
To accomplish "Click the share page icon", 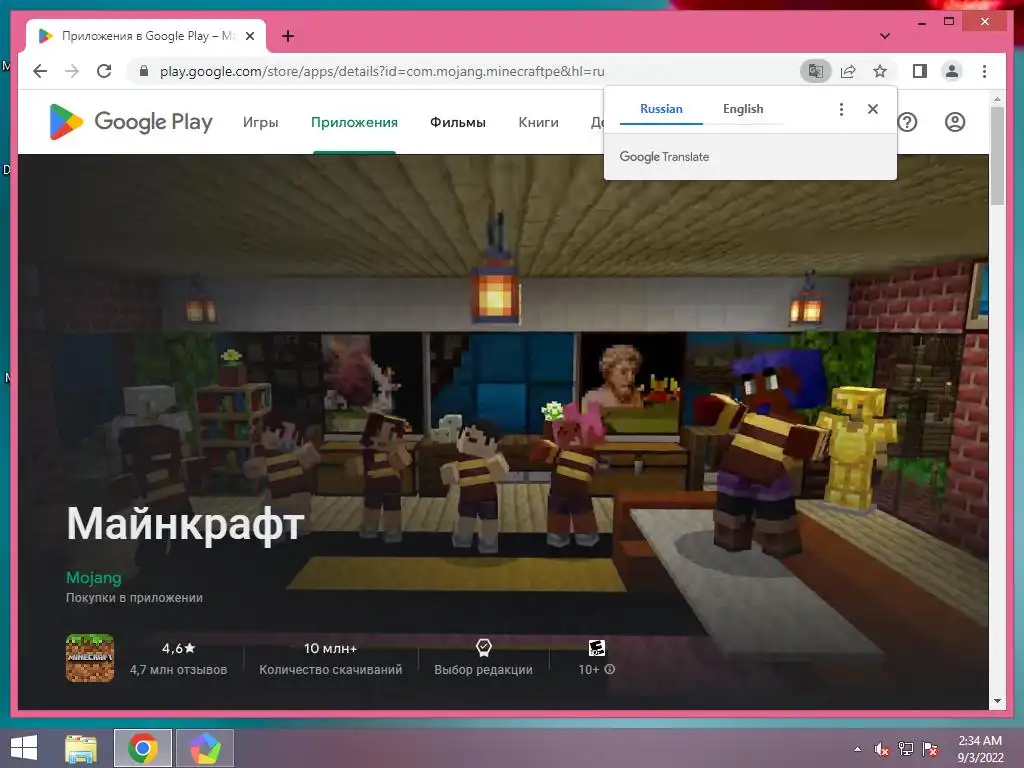I will (x=848, y=71).
